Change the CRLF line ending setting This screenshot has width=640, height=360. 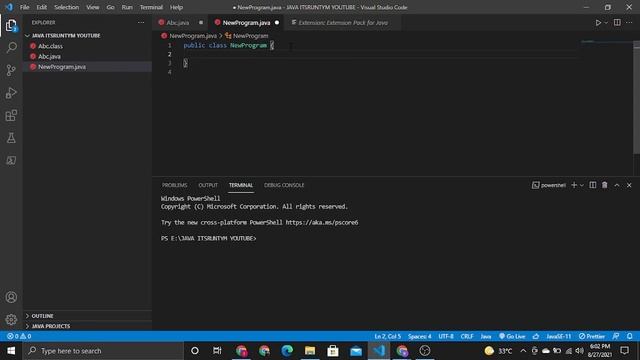[x=467, y=336]
